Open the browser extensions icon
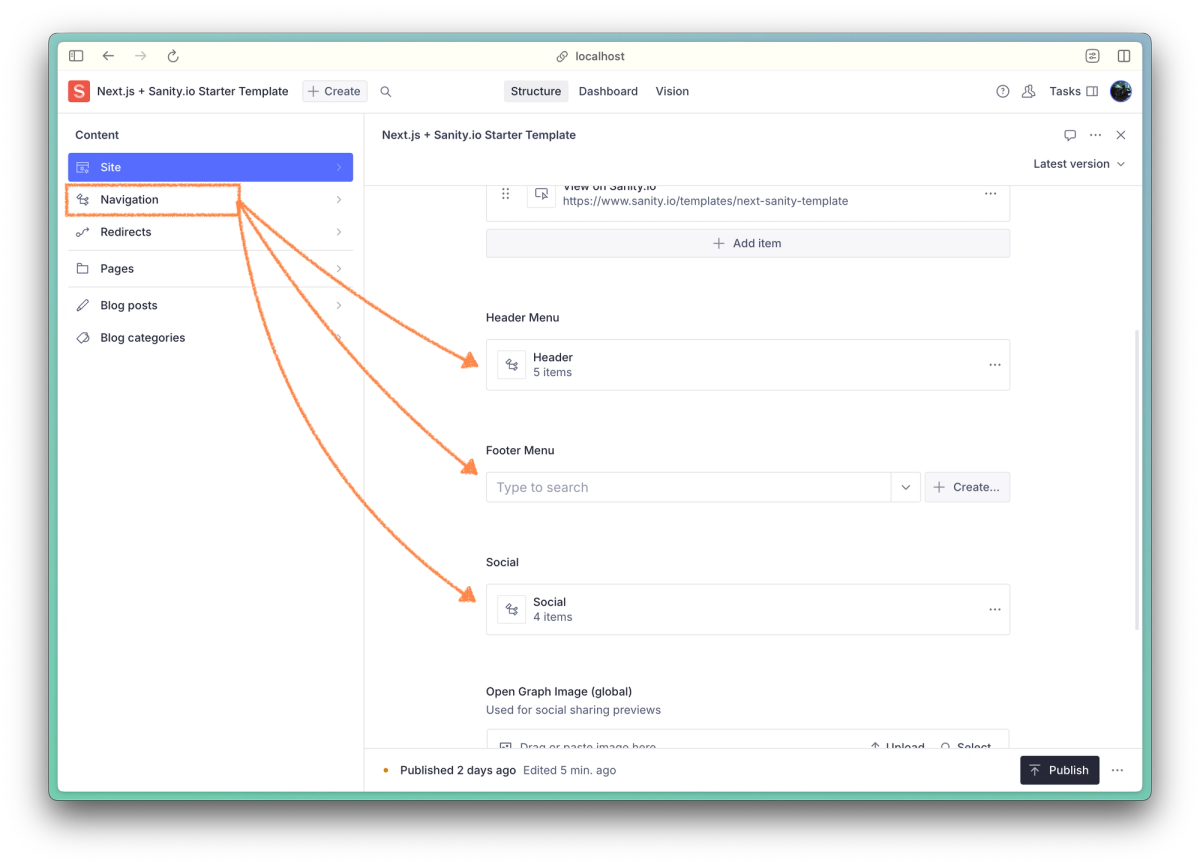 1092,56
